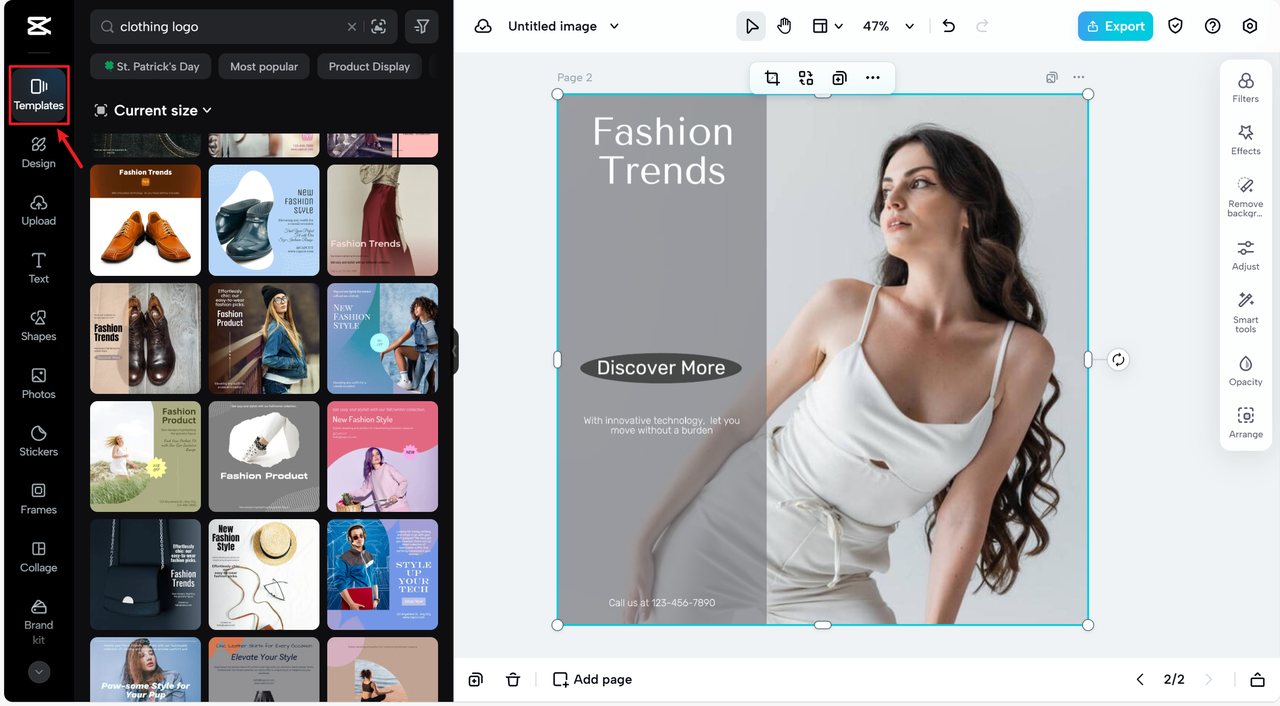Viewport: 1280px width, 706px height.
Task: Open the canvas layout dropdown
Action: 827,26
